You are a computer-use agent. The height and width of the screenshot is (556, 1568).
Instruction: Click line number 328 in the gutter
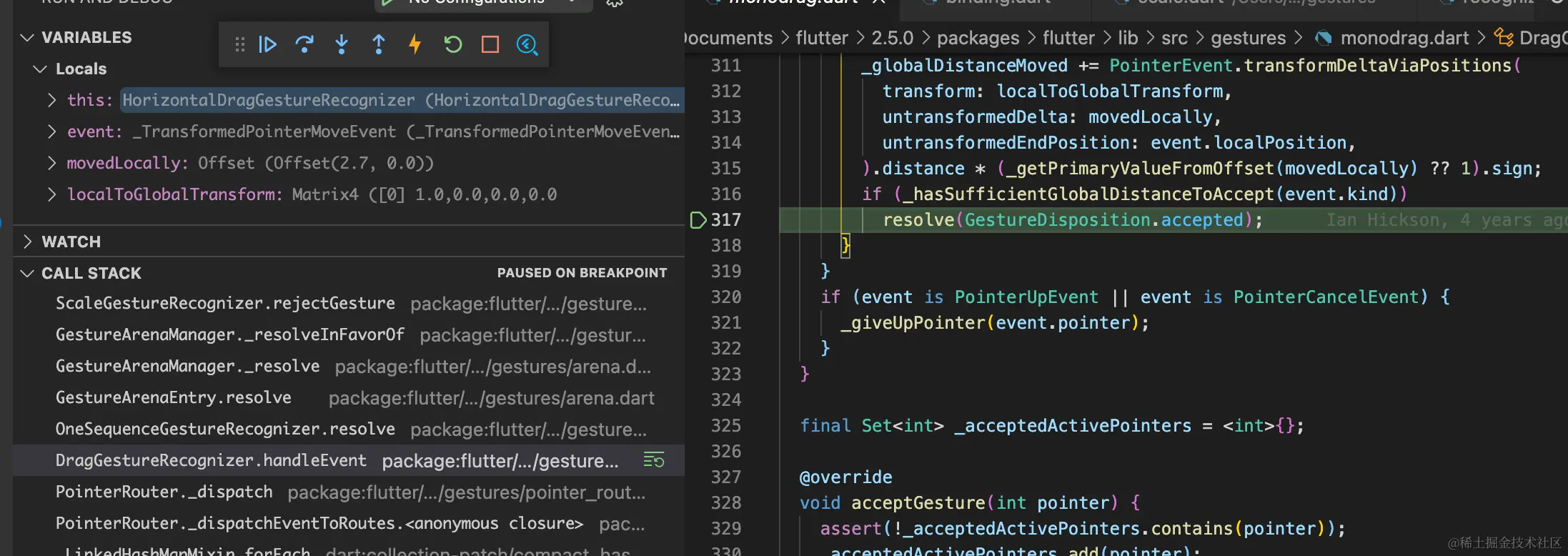tap(726, 503)
